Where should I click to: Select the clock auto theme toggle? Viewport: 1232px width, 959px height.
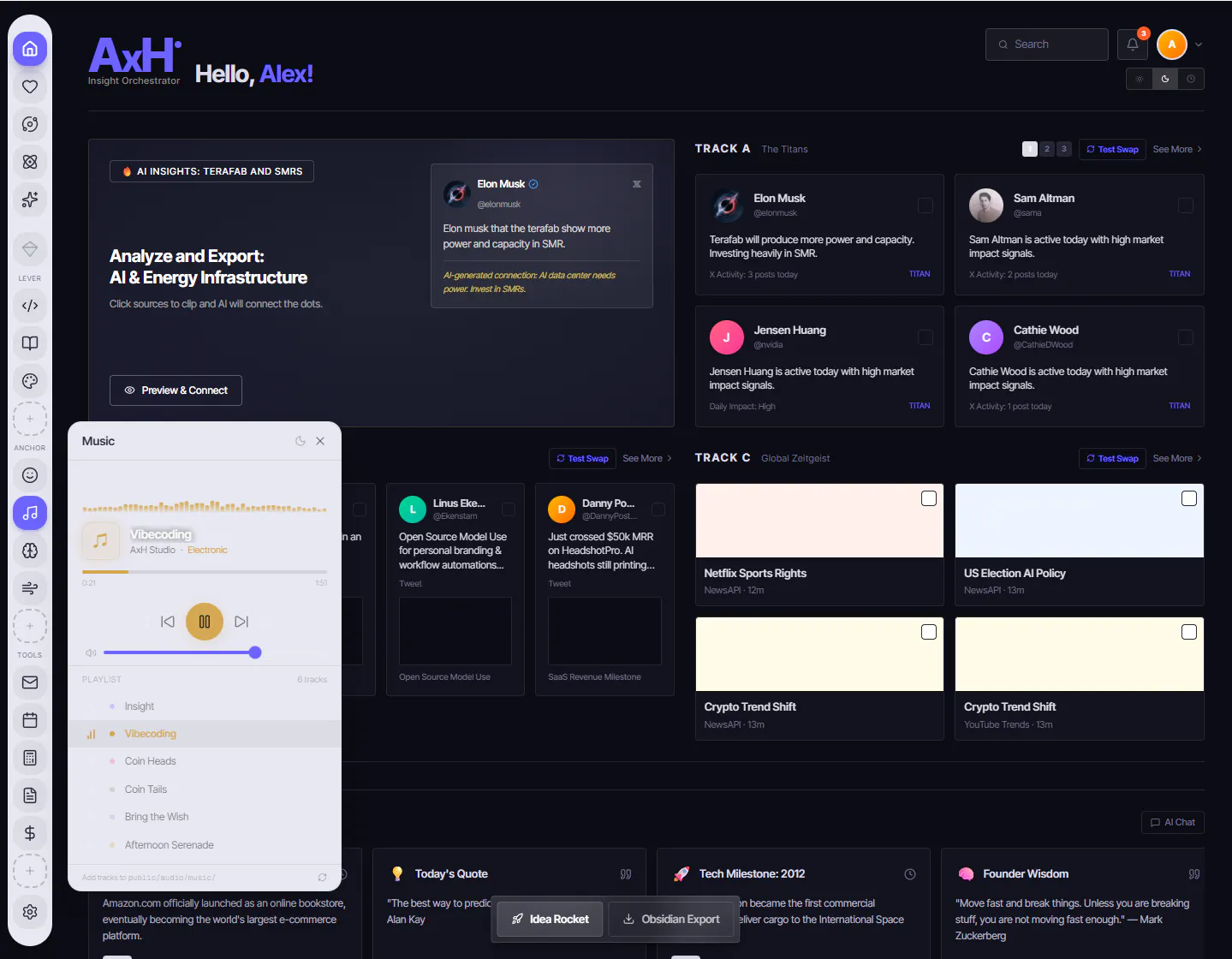pyautogui.click(x=1191, y=79)
